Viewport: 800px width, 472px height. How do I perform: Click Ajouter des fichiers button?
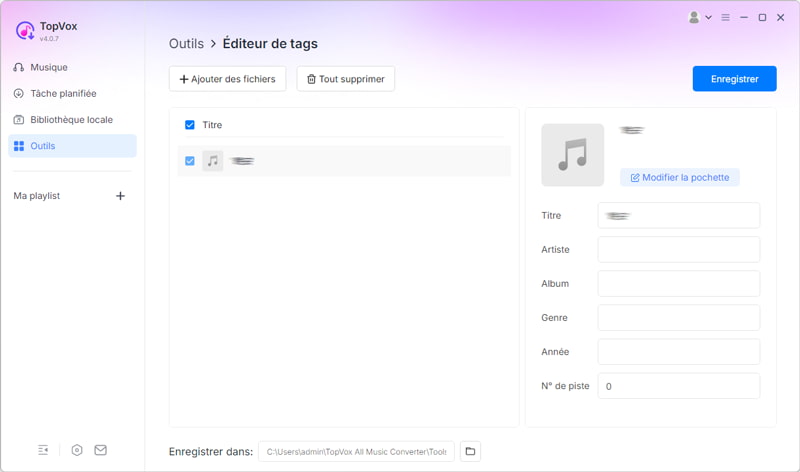(228, 79)
